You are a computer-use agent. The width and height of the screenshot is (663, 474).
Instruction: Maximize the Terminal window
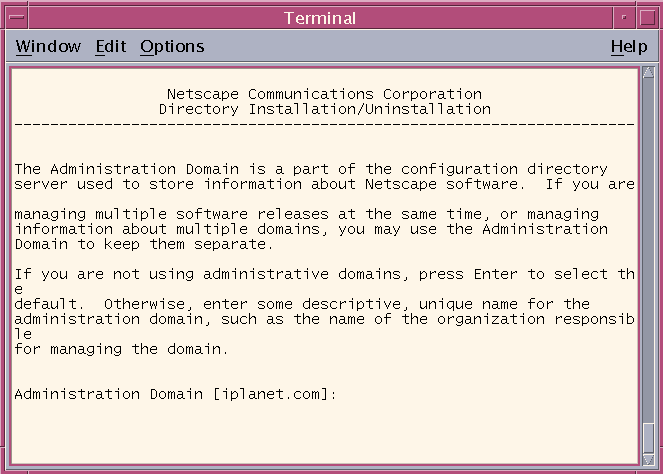(647, 18)
